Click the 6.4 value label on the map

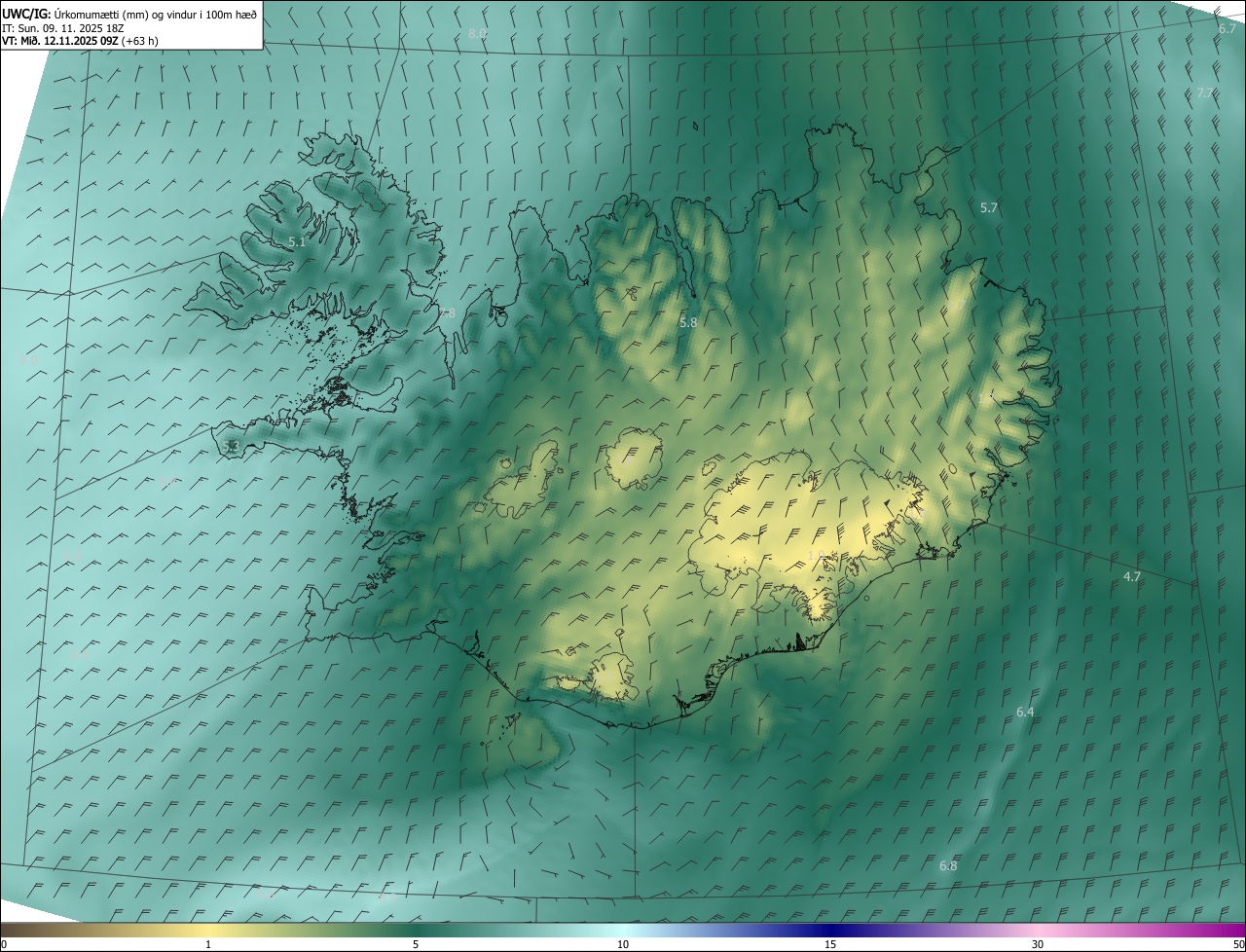point(1025,713)
